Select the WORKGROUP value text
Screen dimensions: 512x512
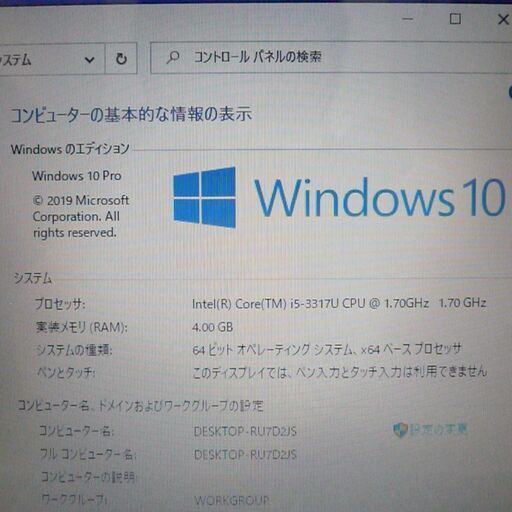tap(232, 500)
